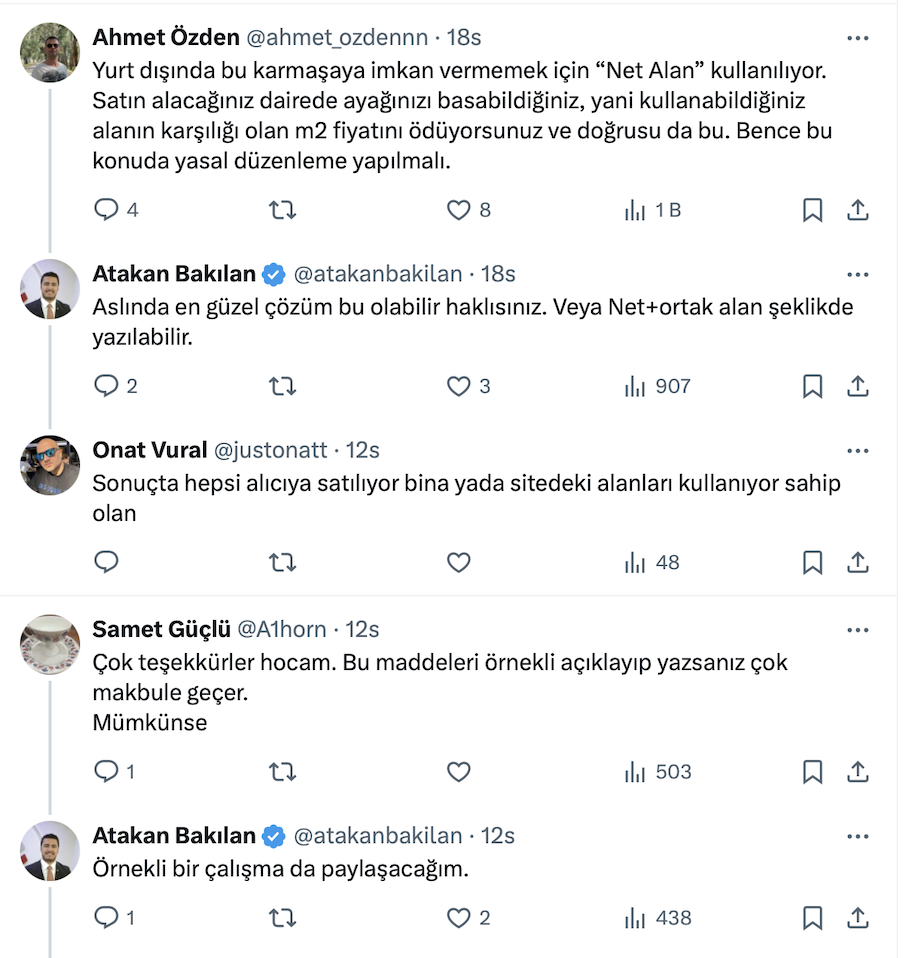
Task: Retweet Ahmet Özden's Net Alan tweet
Action: click(283, 210)
